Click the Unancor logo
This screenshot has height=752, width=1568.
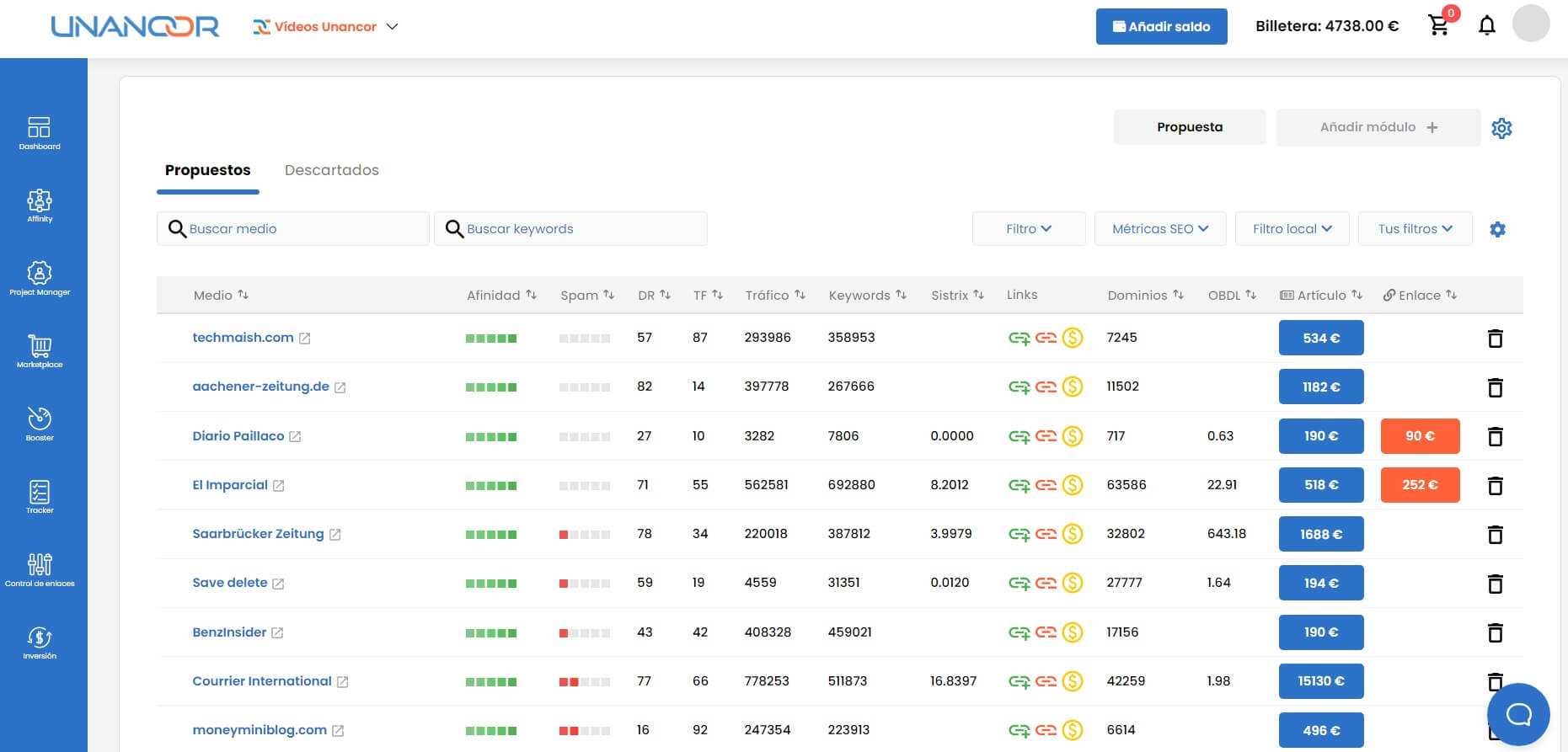pos(135,27)
